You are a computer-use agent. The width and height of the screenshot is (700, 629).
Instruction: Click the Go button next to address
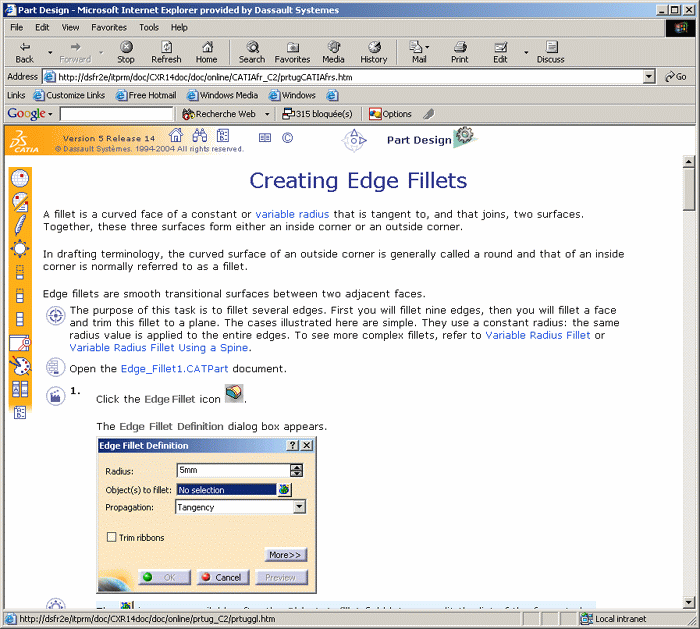[x=675, y=77]
